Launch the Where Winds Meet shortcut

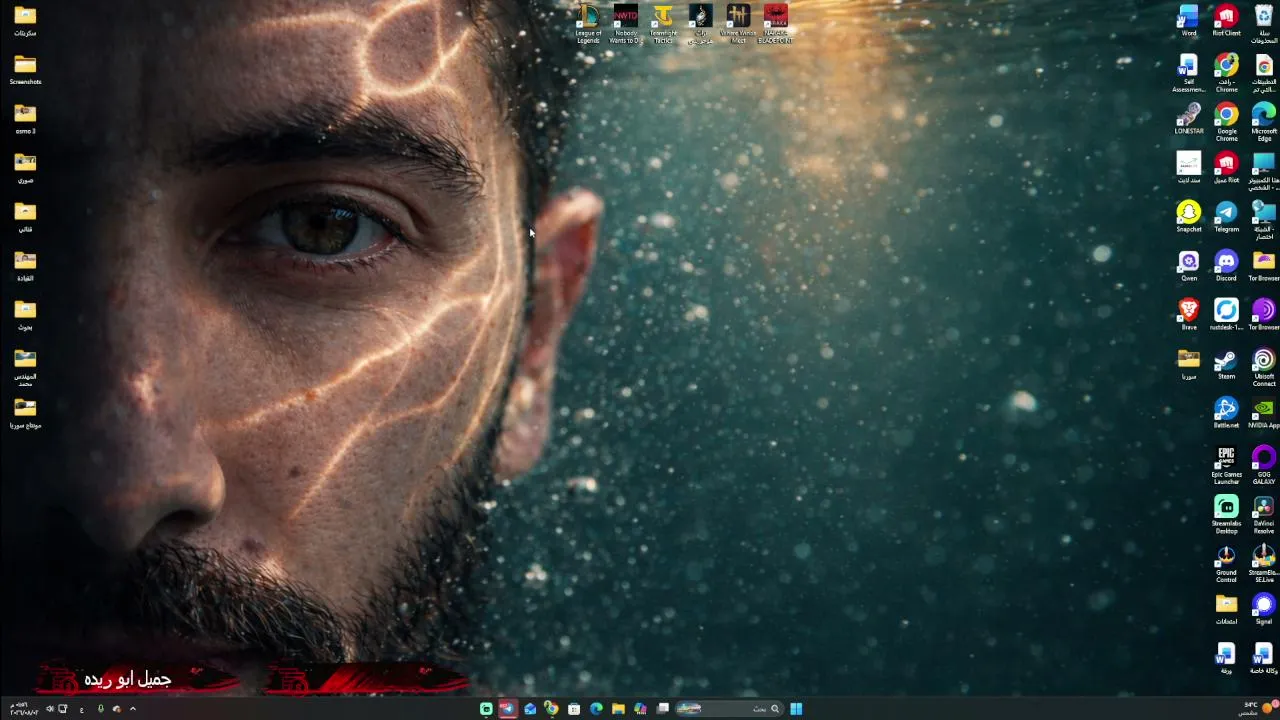pos(738,24)
